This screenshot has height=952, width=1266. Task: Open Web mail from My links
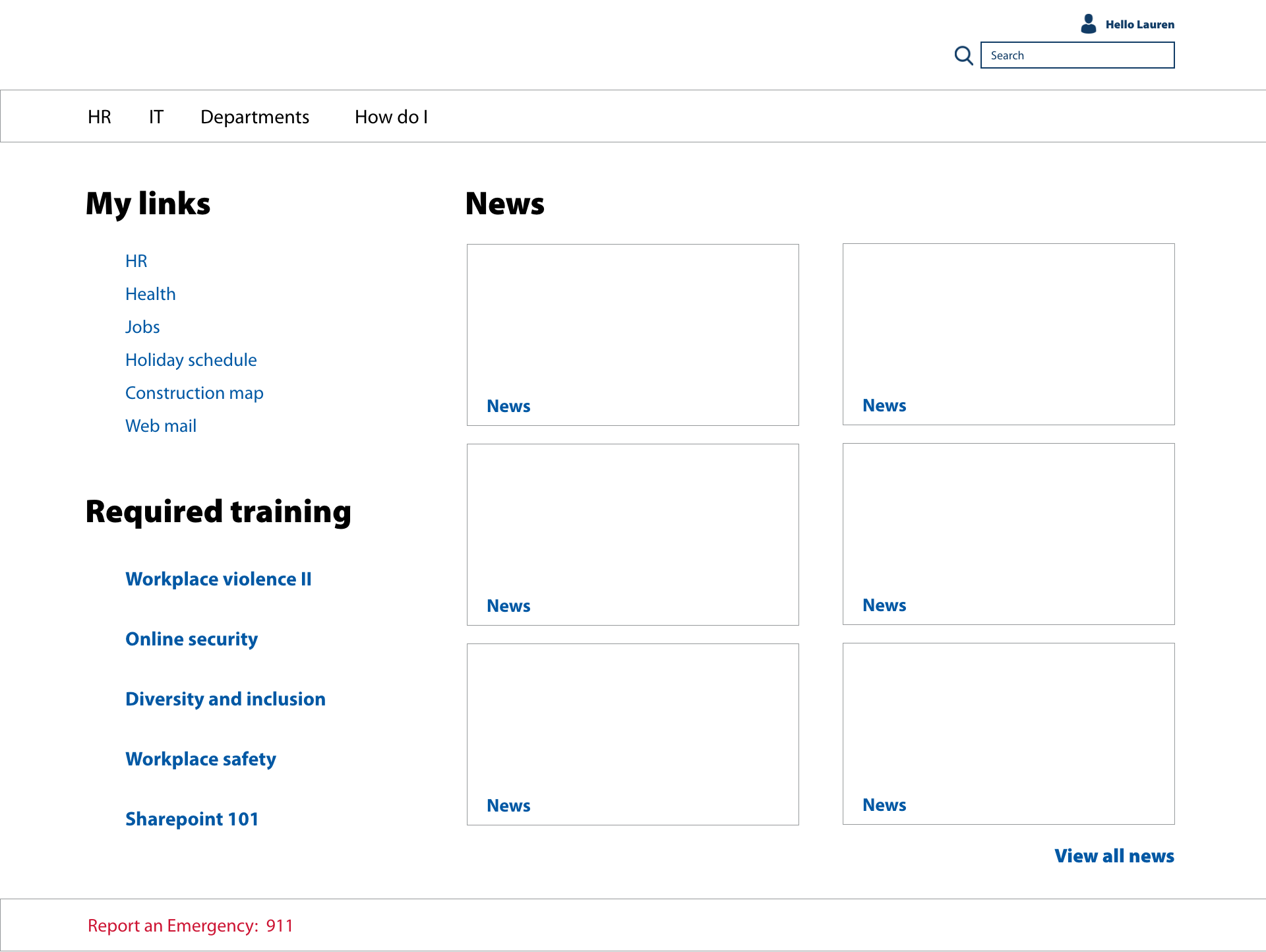pos(161,426)
